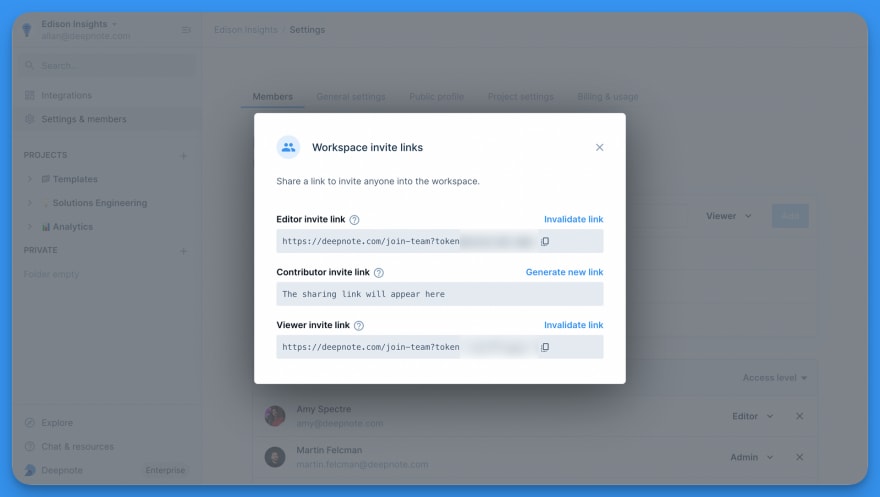Viewport: 880px width, 497px height.
Task: Open Chat & resources in the sidebar
Action: (x=69, y=447)
